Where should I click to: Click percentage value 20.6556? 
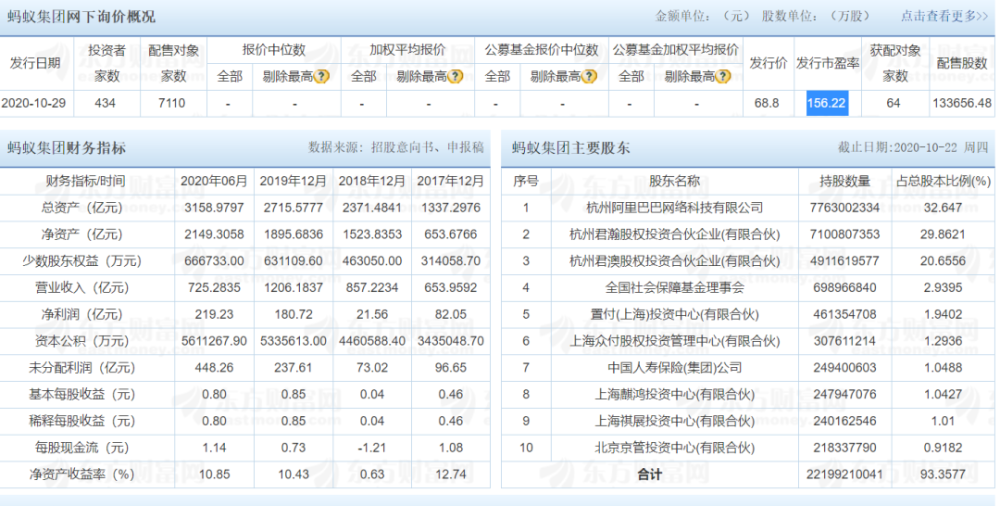click(943, 261)
